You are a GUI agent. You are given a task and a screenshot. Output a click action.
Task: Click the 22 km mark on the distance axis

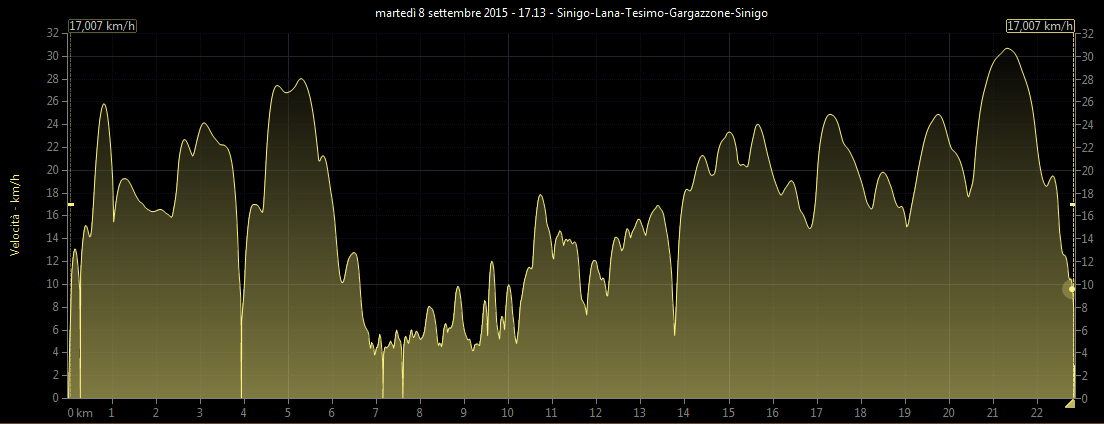pyautogui.click(x=1036, y=412)
